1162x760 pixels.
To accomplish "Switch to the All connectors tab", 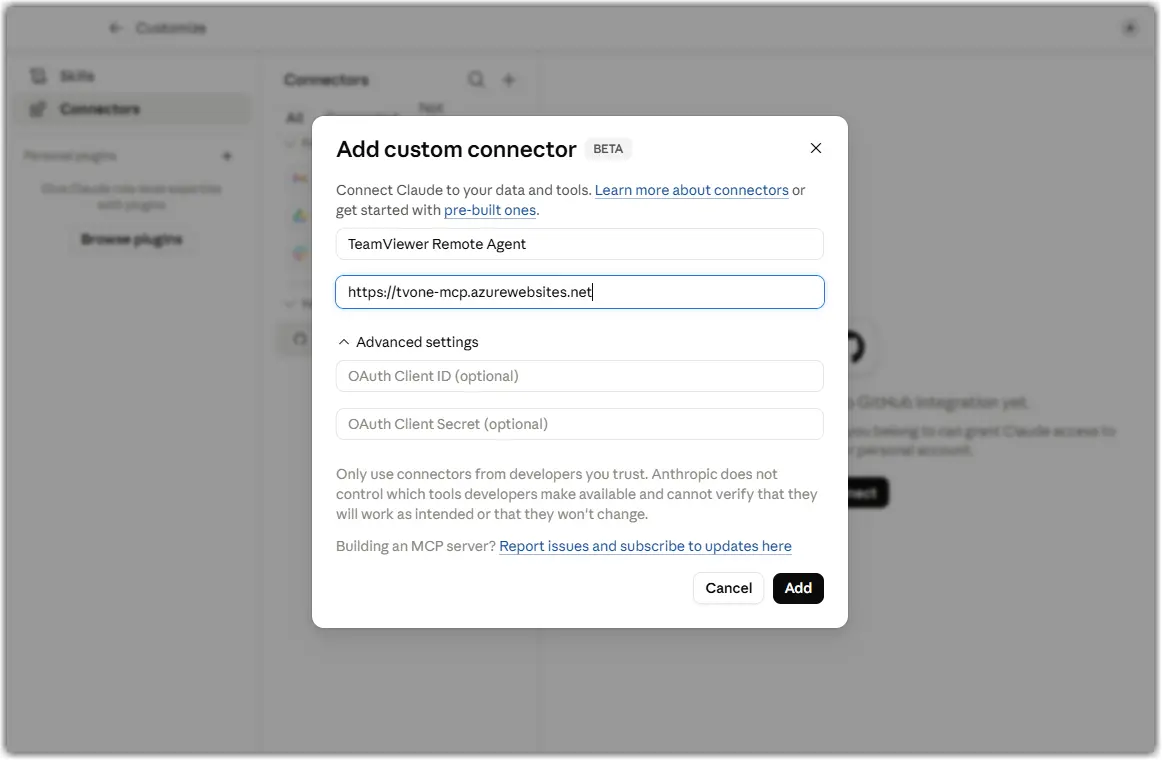I will point(295,118).
